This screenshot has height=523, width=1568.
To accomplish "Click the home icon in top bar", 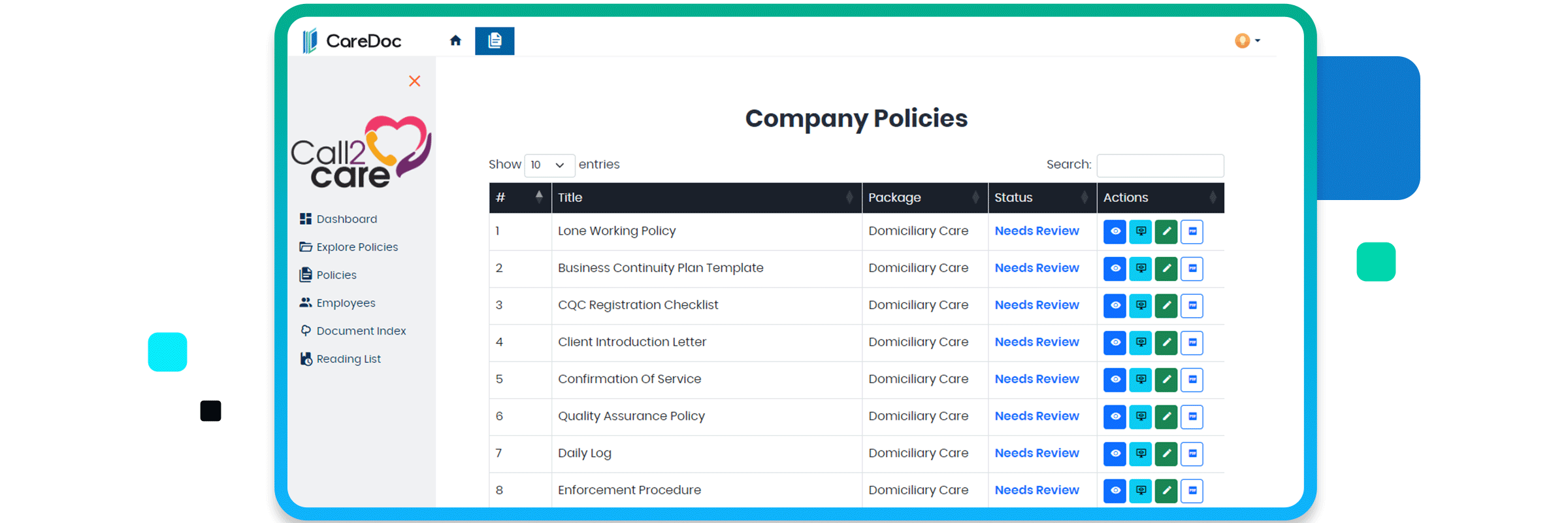I will pyautogui.click(x=455, y=41).
